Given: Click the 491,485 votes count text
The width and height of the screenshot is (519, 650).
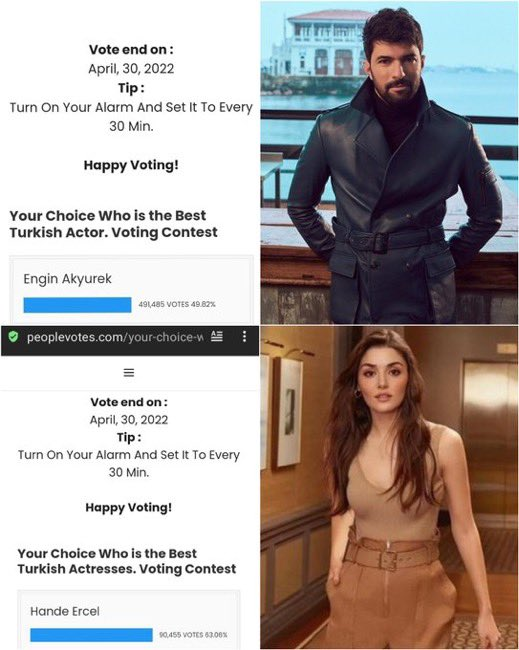Looking at the screenshot, I should (177, 304).
